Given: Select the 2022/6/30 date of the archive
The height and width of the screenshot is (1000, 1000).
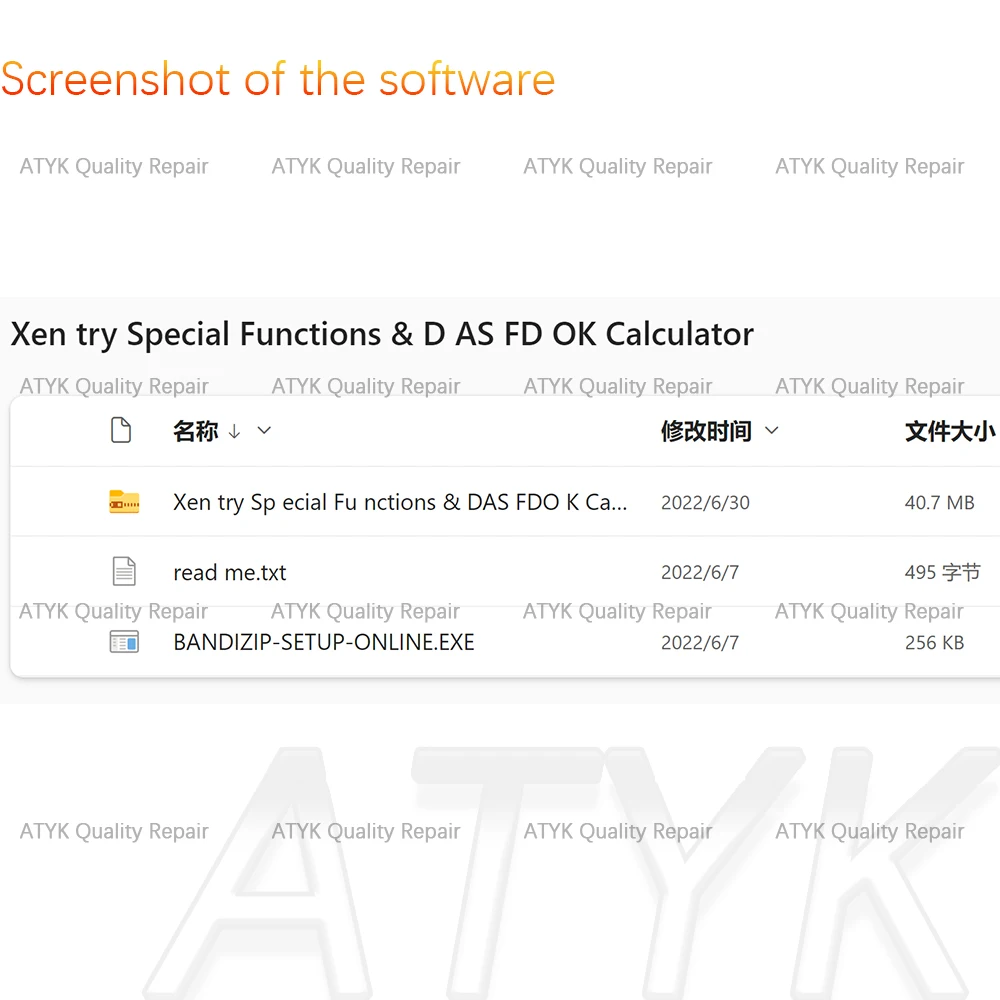Looking at the screenshot, I should point(705,503).
